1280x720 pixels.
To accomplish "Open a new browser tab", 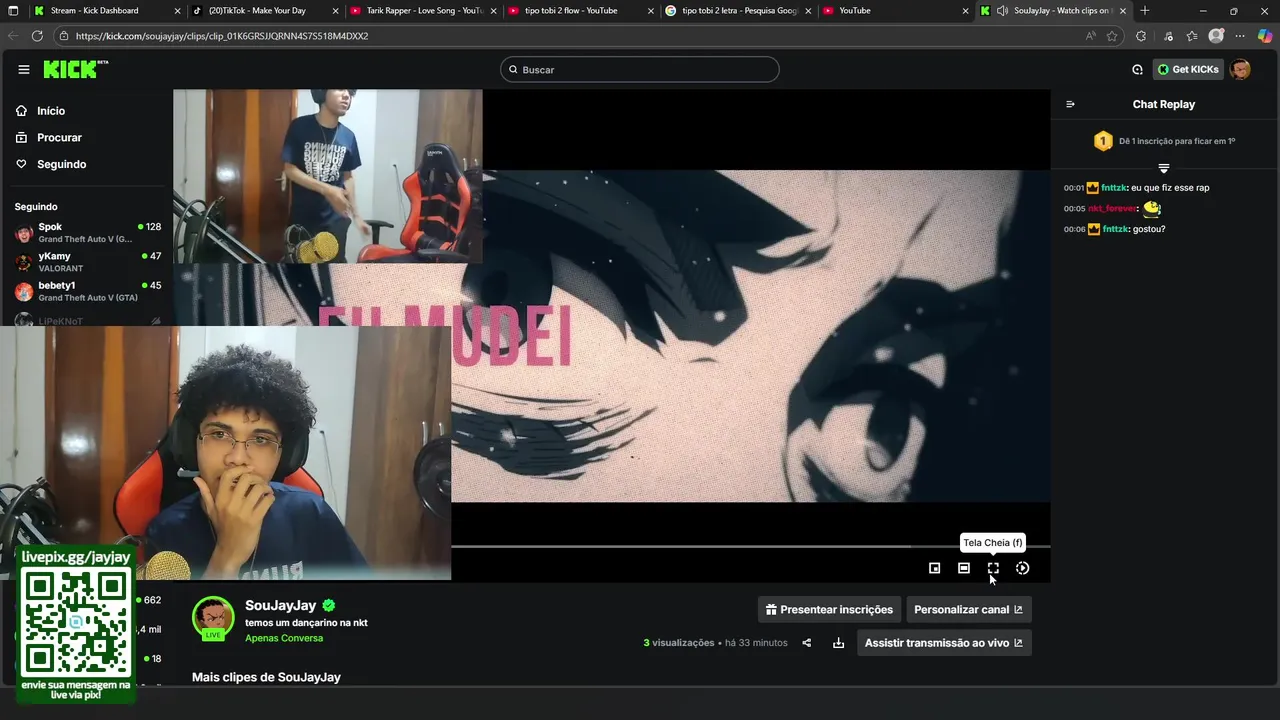I will point(1145,11).
